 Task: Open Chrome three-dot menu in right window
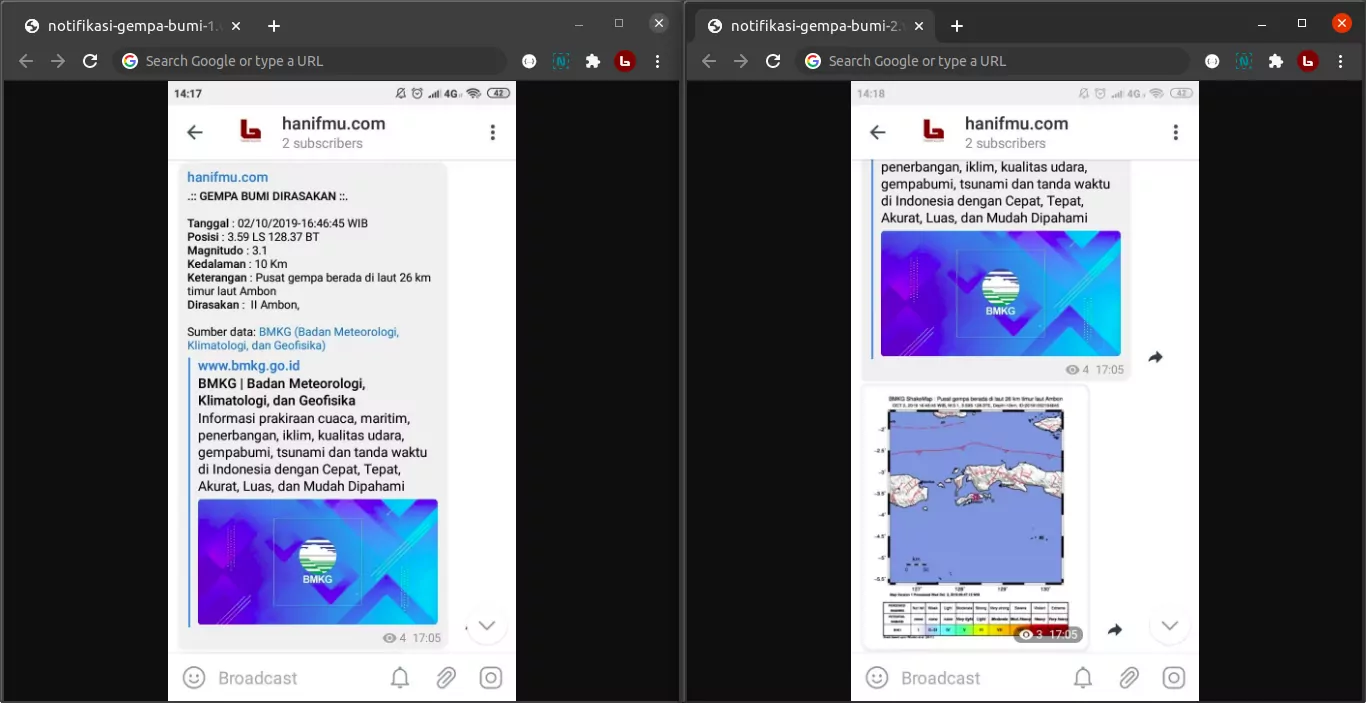pos(1340,61)
